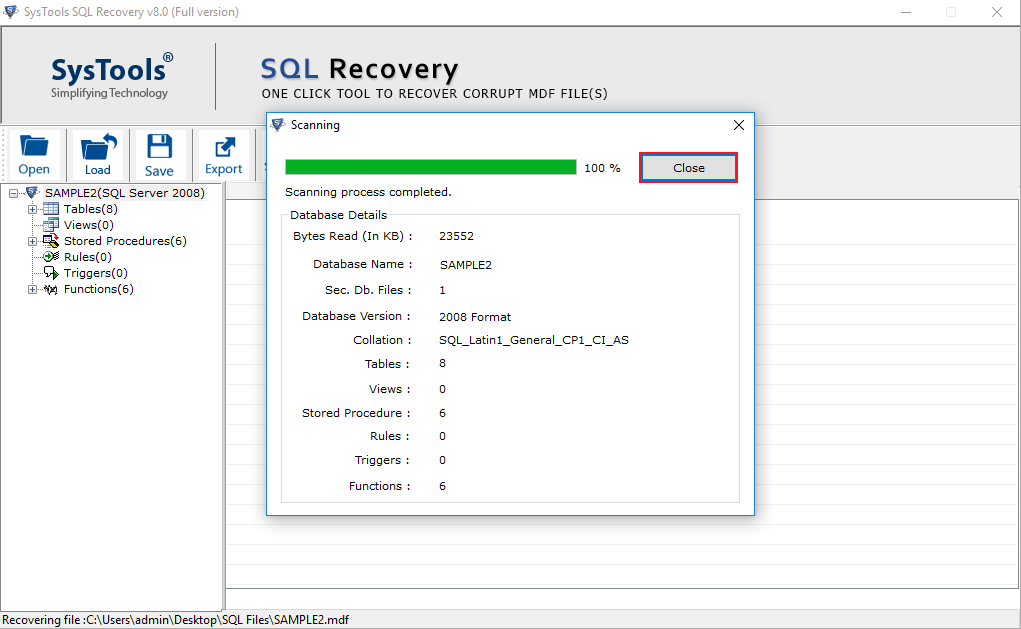The height and width of the screenshot is (629, 1021).
Task: Click the Bytes Read value 23552
Action: 456,236
